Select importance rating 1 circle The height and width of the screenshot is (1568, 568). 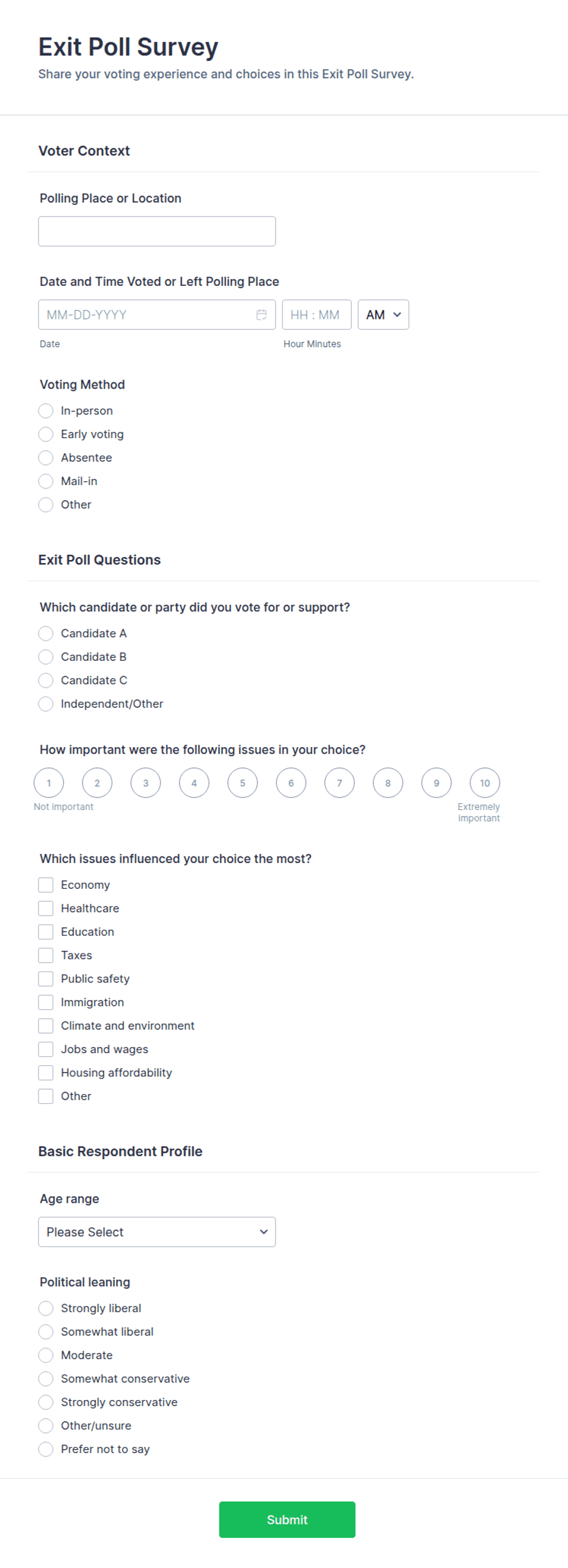[x=49, y=782]
